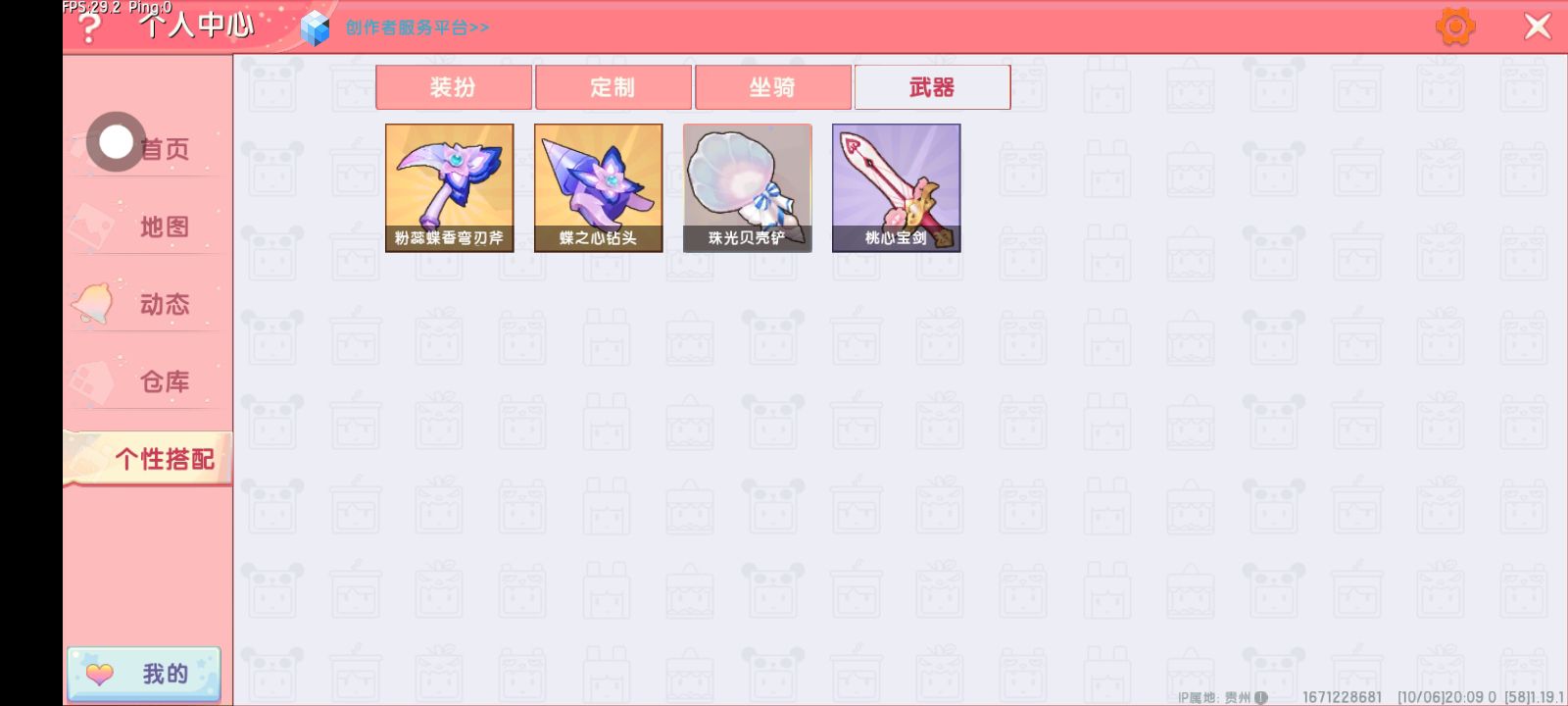Switch to the 坐骑 tab
Screen dimensions: 1568x706
(x=773, y=87)
